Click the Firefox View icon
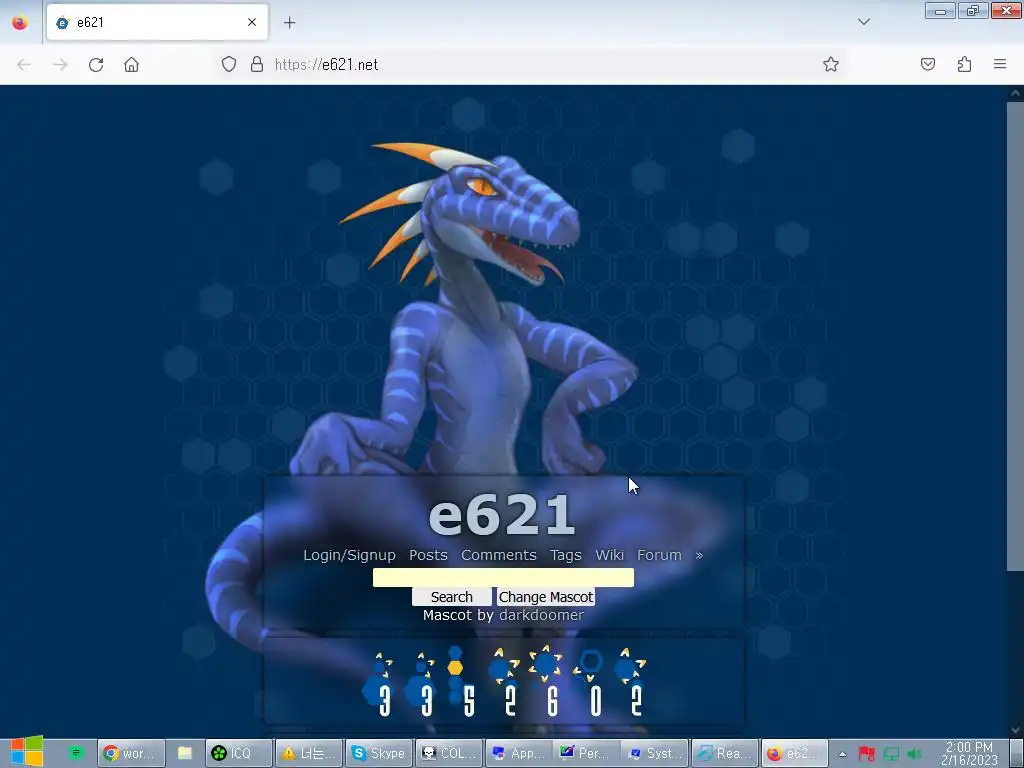Screen dimensions: 1024x768 coord(20,22)
